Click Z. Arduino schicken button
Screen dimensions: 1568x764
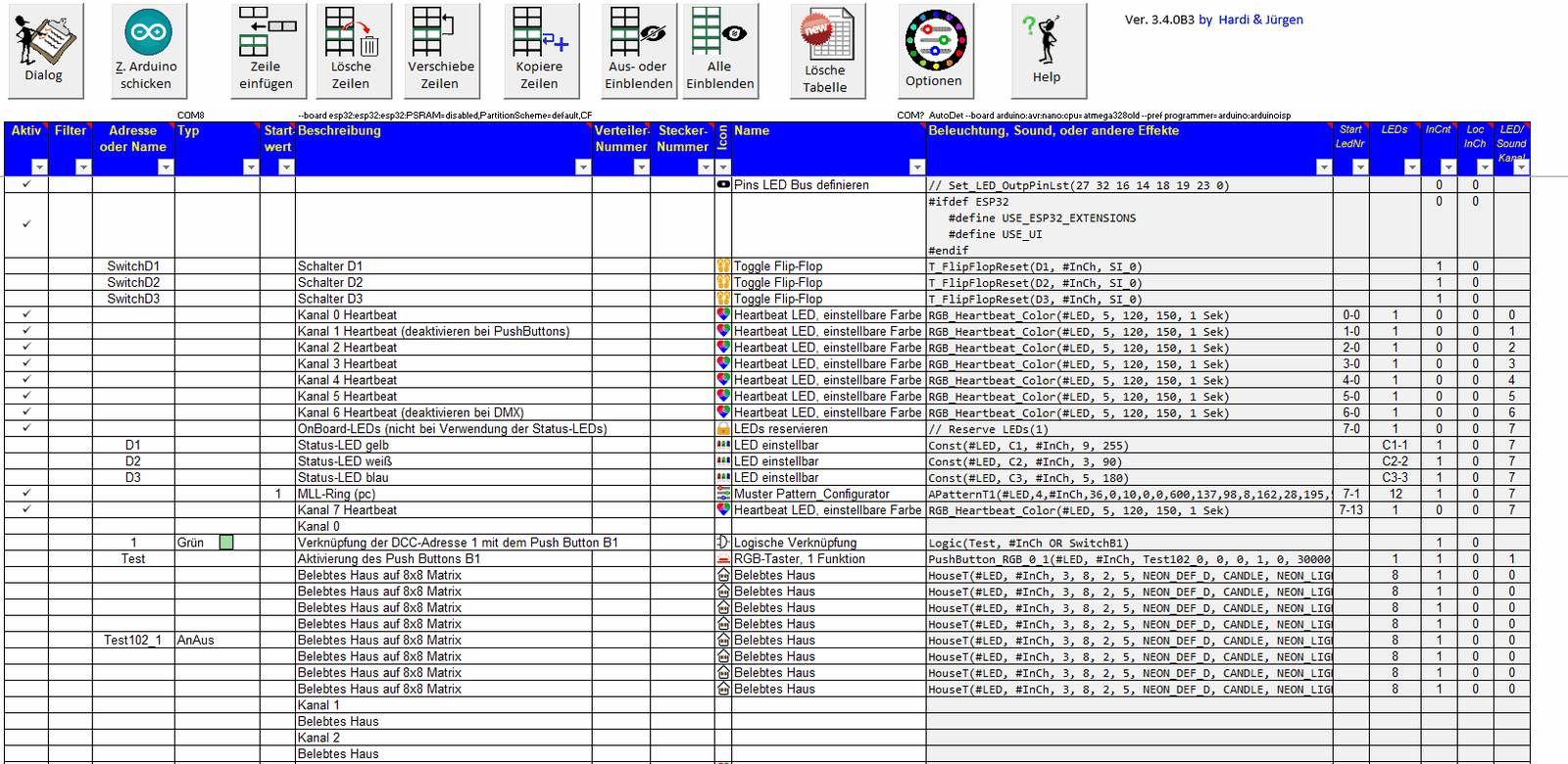point(148,51)
